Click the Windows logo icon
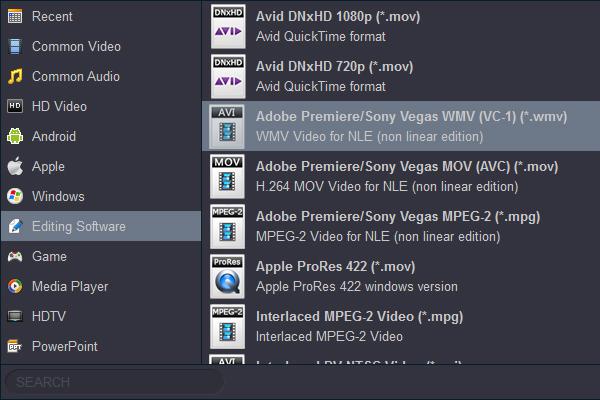Image resolution: width=600 pixels, height=400 pixels. coord(15,196)
